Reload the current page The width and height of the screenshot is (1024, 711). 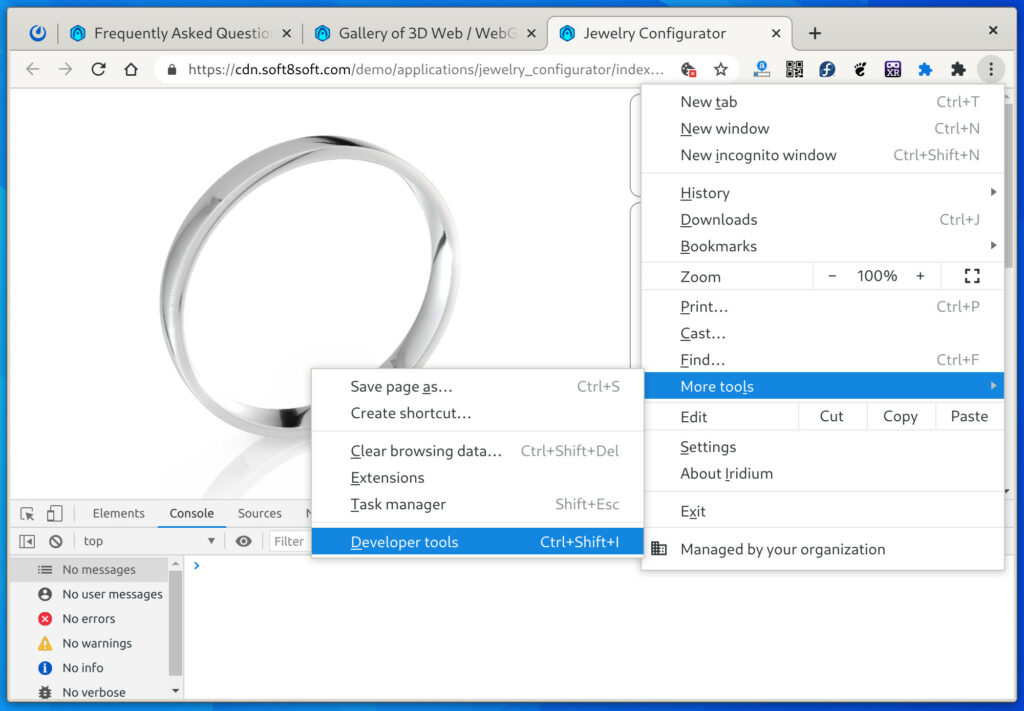click(99, 69)
